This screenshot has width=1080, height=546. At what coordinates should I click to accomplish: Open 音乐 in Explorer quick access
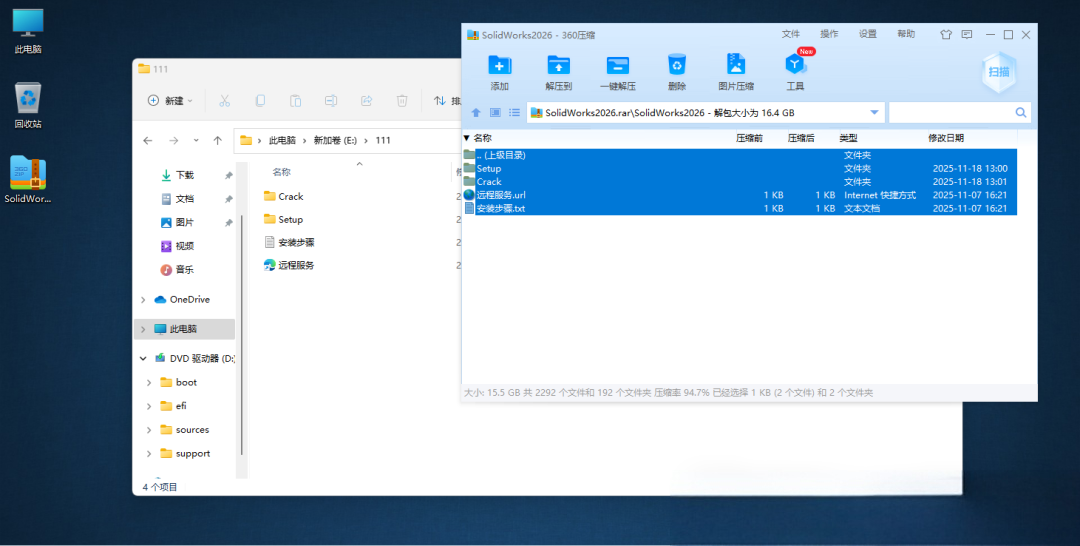pyautogui.click(x=178, y=269)
